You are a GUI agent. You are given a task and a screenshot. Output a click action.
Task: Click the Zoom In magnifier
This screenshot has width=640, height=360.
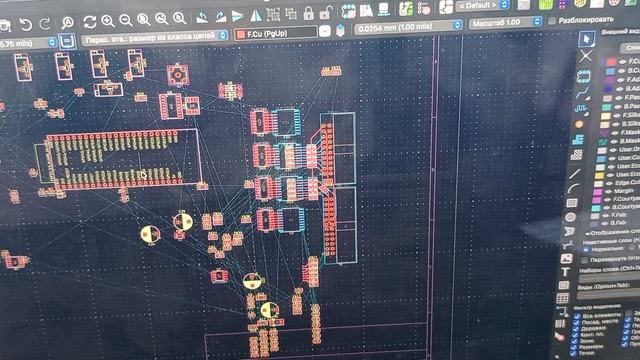tap(108, 21)
